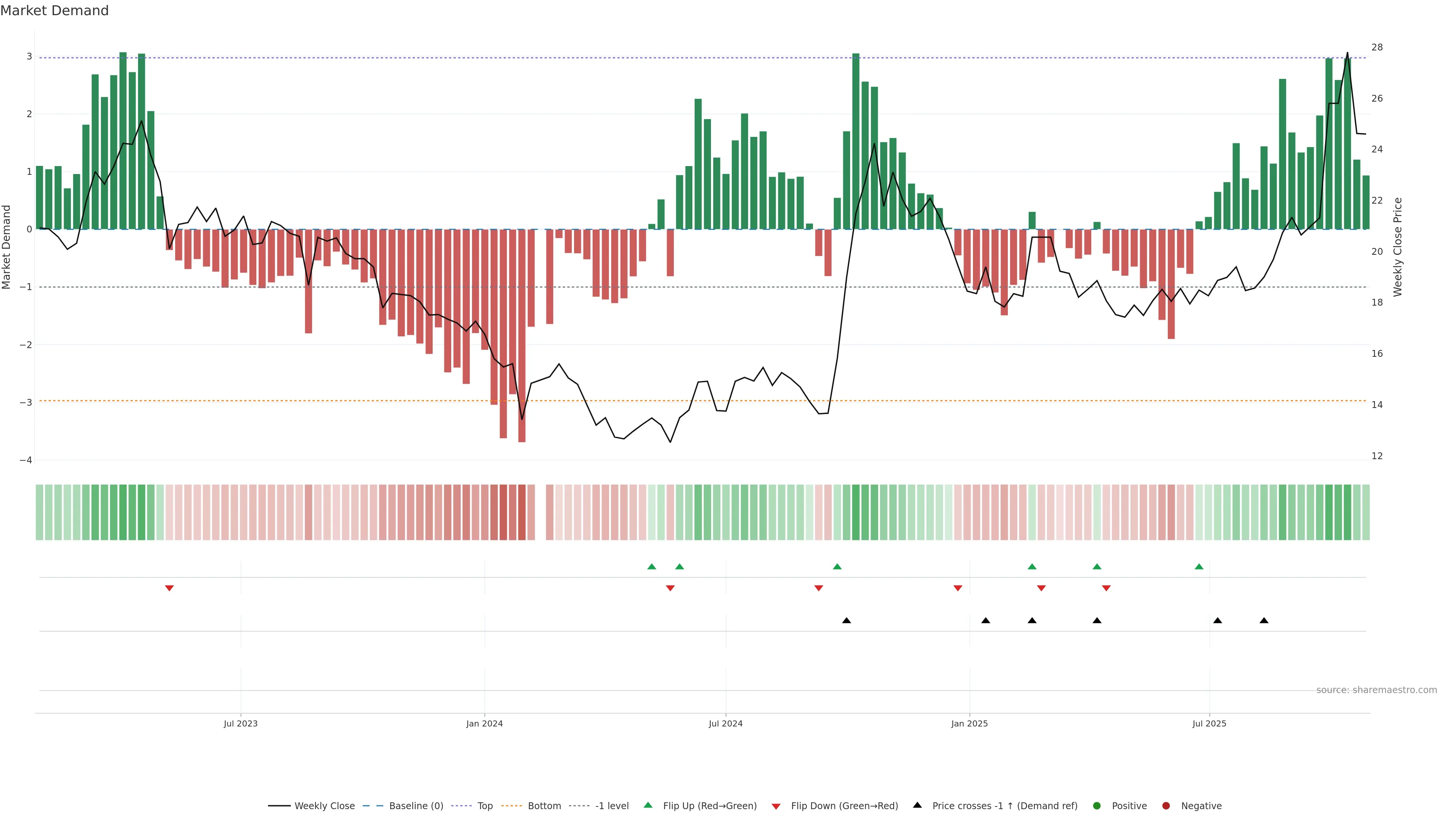Click the Baseline (0) legend label
Viewport: 1456px width, 819px height.
tap(416, 806)
